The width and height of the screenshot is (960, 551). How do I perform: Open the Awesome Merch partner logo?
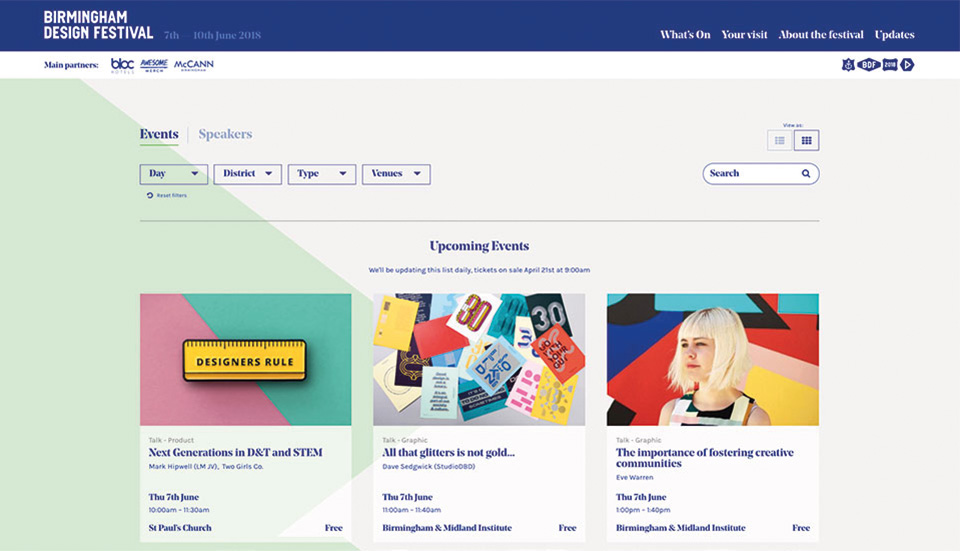(x=153, y=65)
